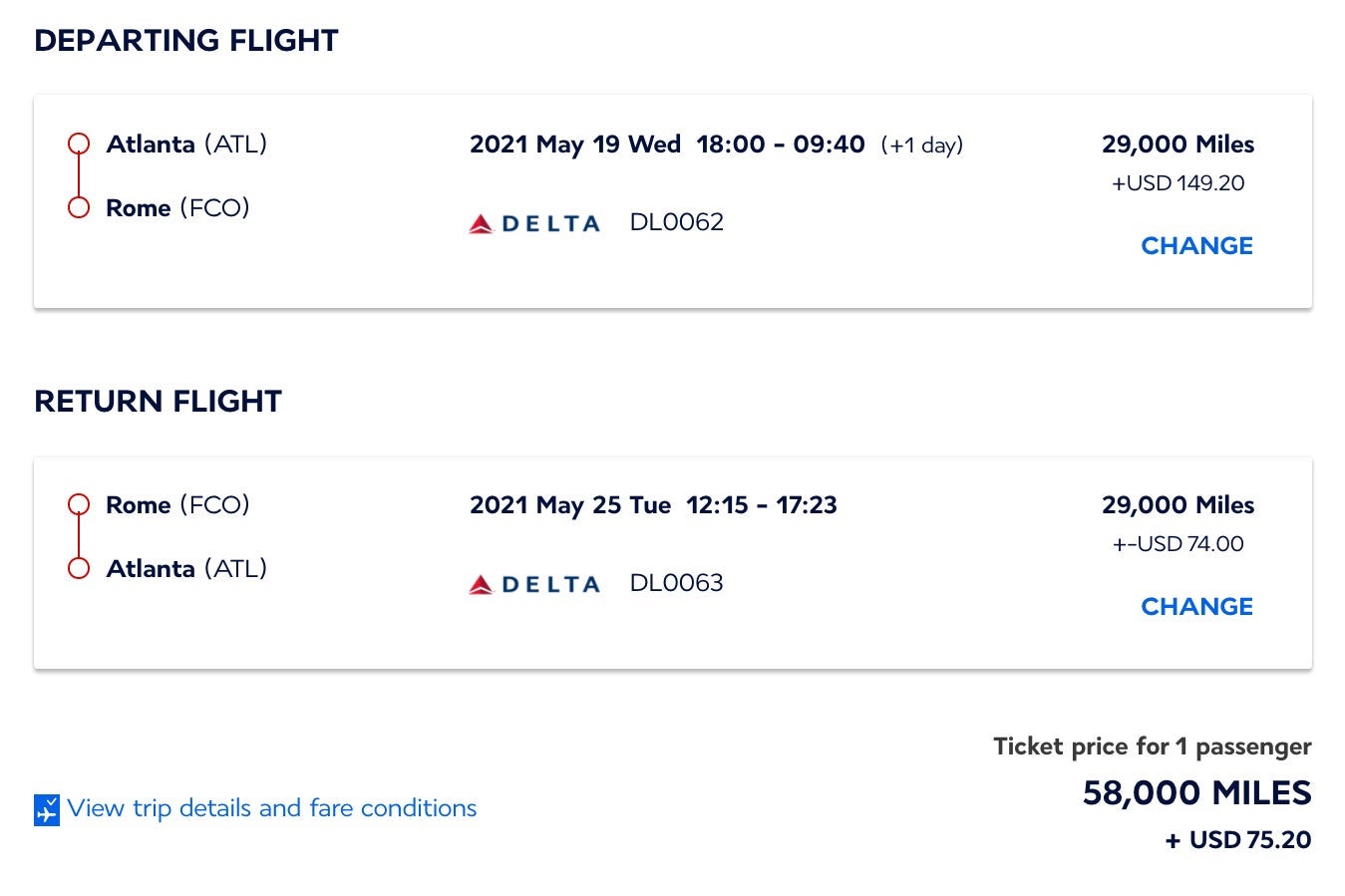Open CHANGE for the departing flight
This screenshot has height=896, width=1345.
tap(1196, 245)
